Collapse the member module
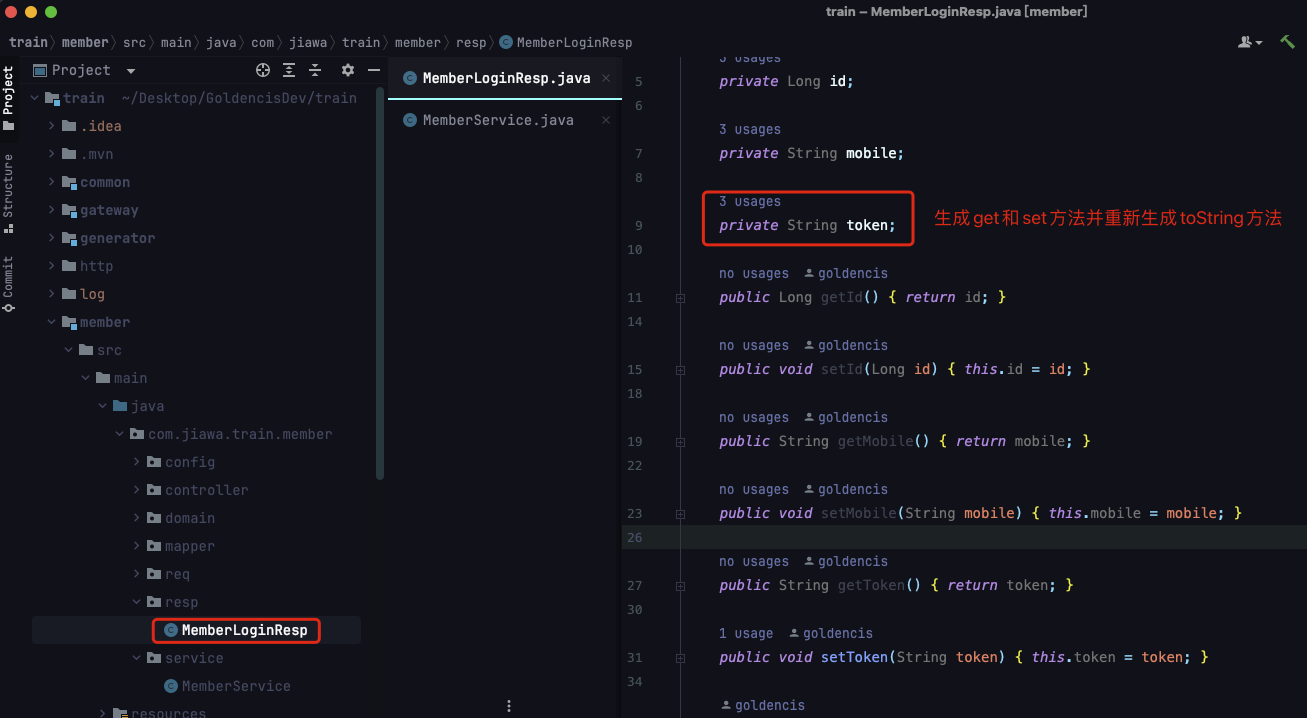The width and height of the screenshot is (1307, 718). [52, 322]
